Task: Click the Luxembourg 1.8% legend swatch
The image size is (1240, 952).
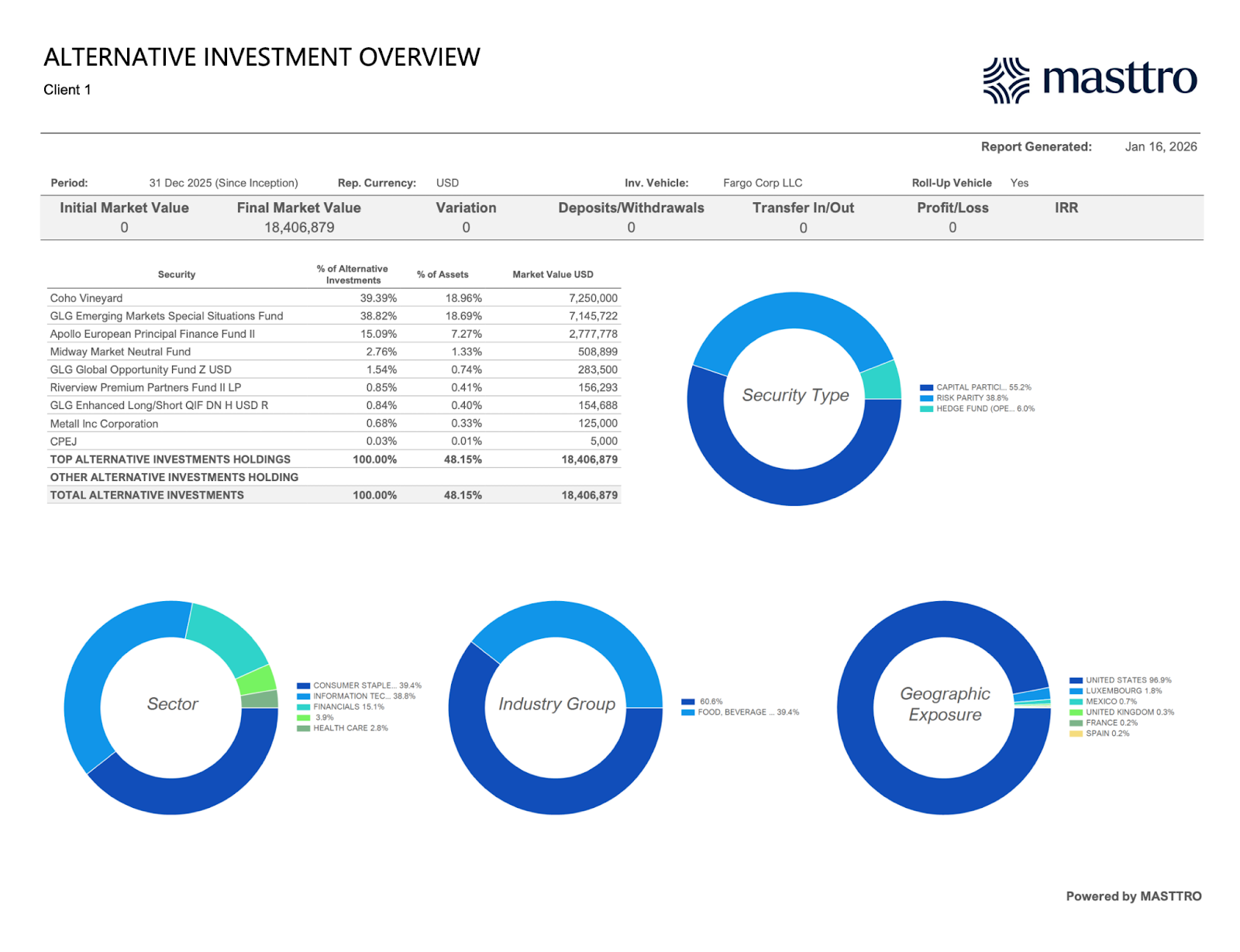Action: tap(1076, 691)
